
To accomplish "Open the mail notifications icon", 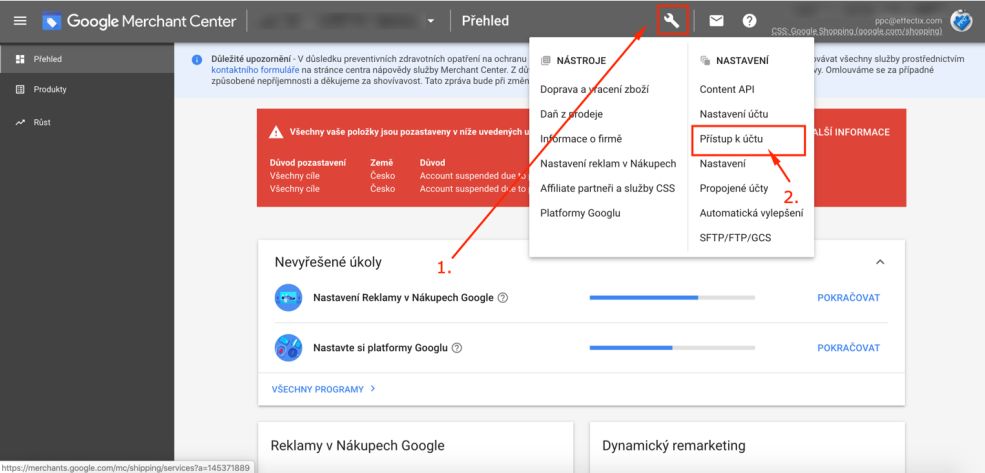I will click(x=716, y=21).
